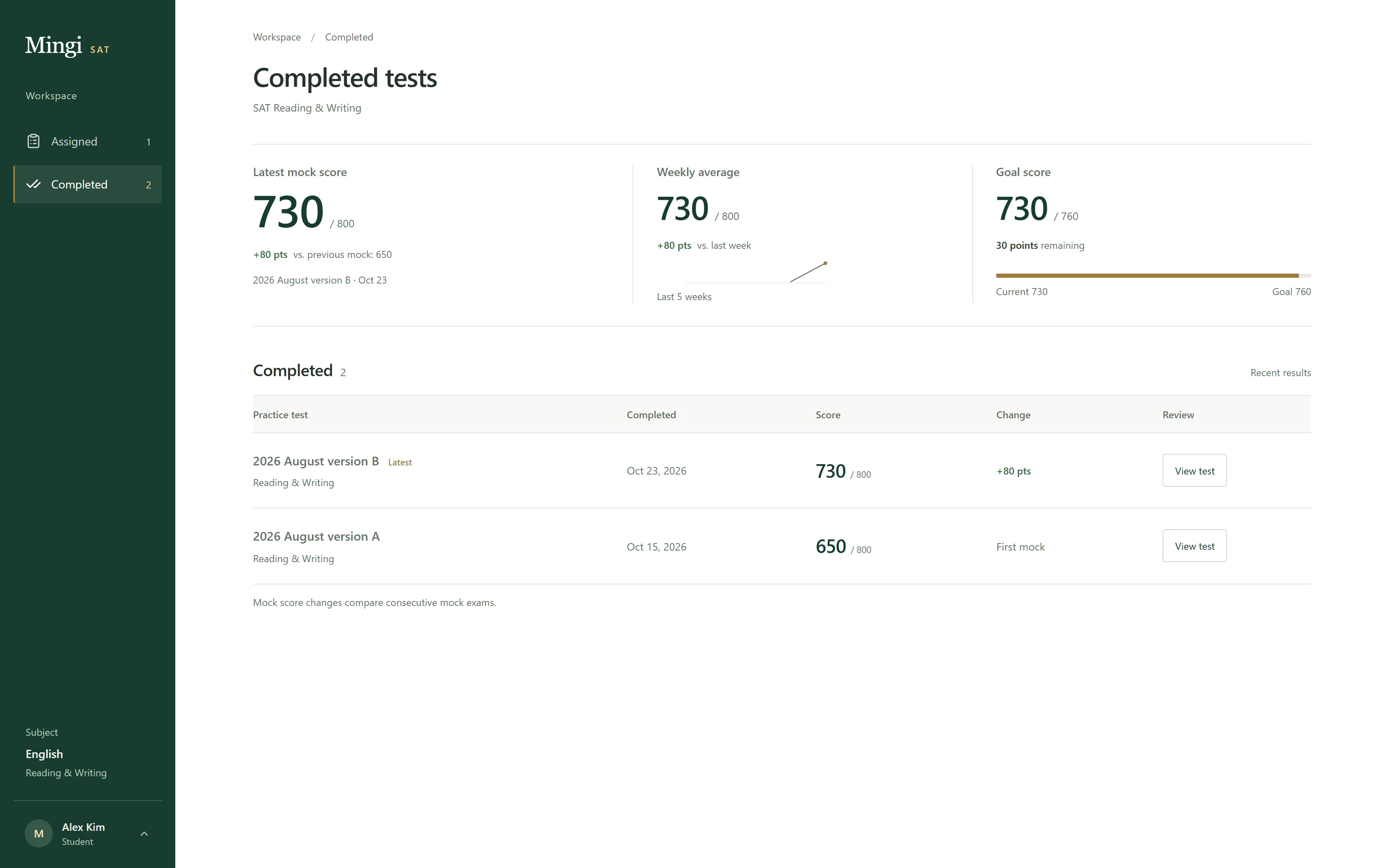Click the Current 730 label

tap(1021, 292)
